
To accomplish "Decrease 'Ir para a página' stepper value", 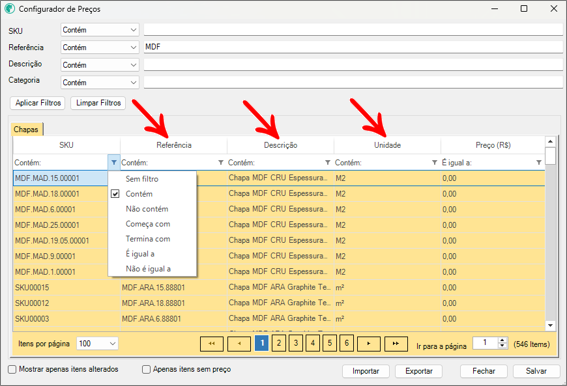I will (502, 346).
